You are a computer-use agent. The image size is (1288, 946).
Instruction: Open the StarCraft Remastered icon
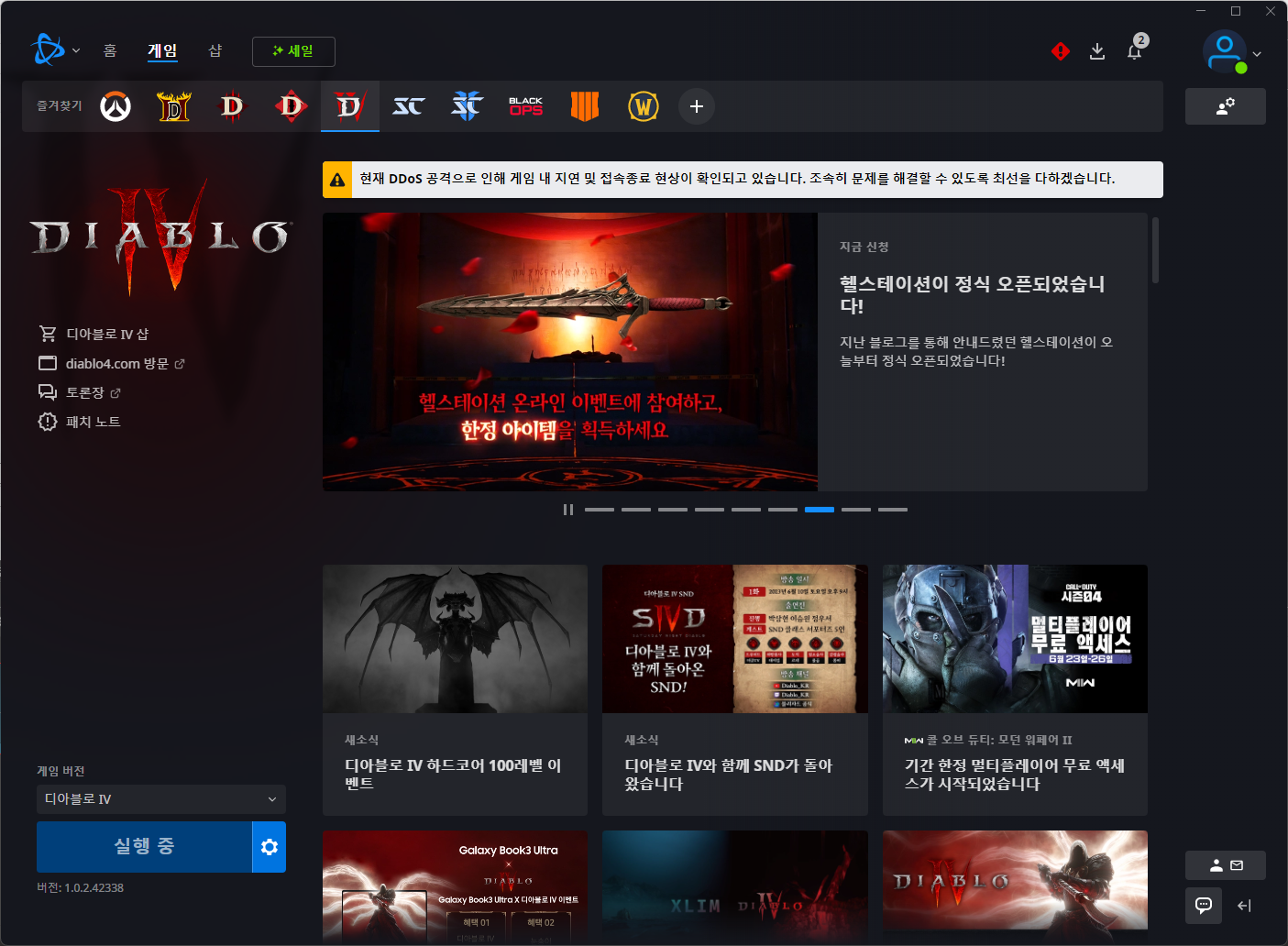click(x=409, y=106)
